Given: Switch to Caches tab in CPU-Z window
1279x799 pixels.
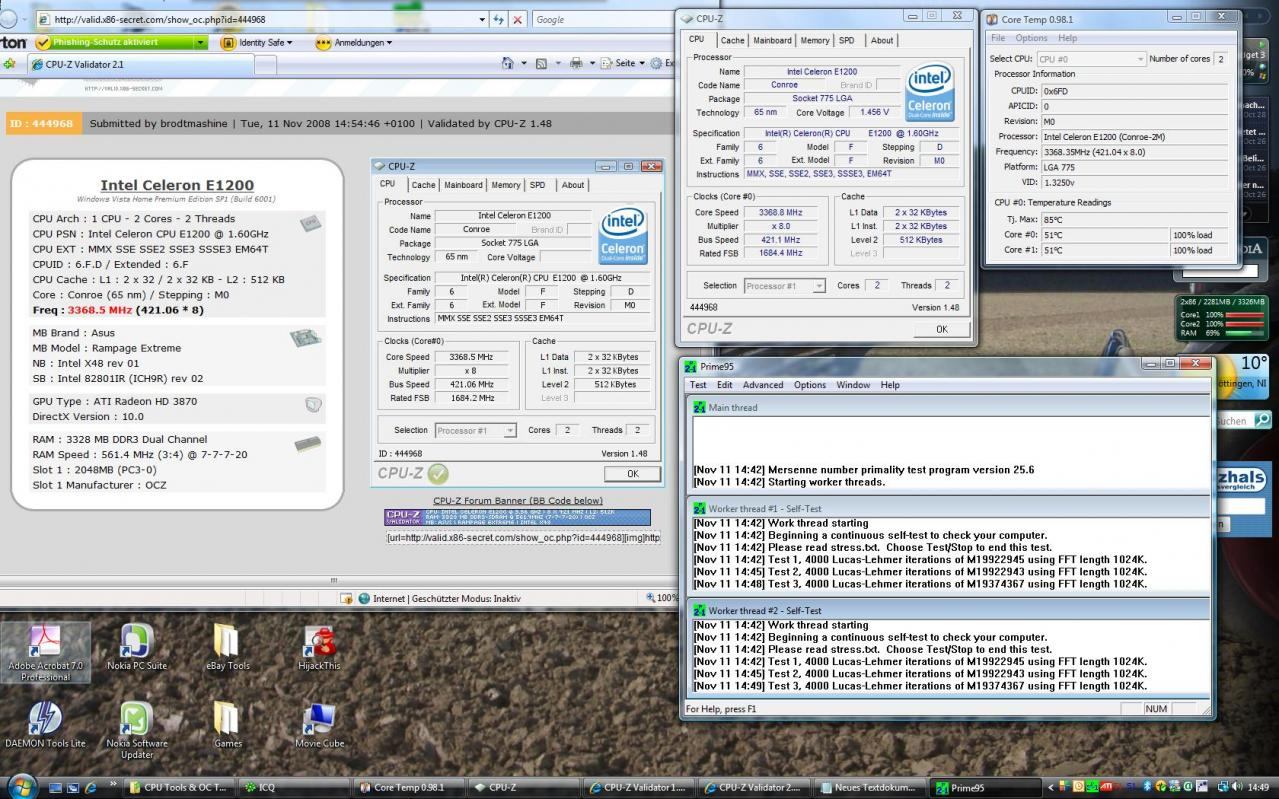Looking at the screenshot, I should point(733,41).
